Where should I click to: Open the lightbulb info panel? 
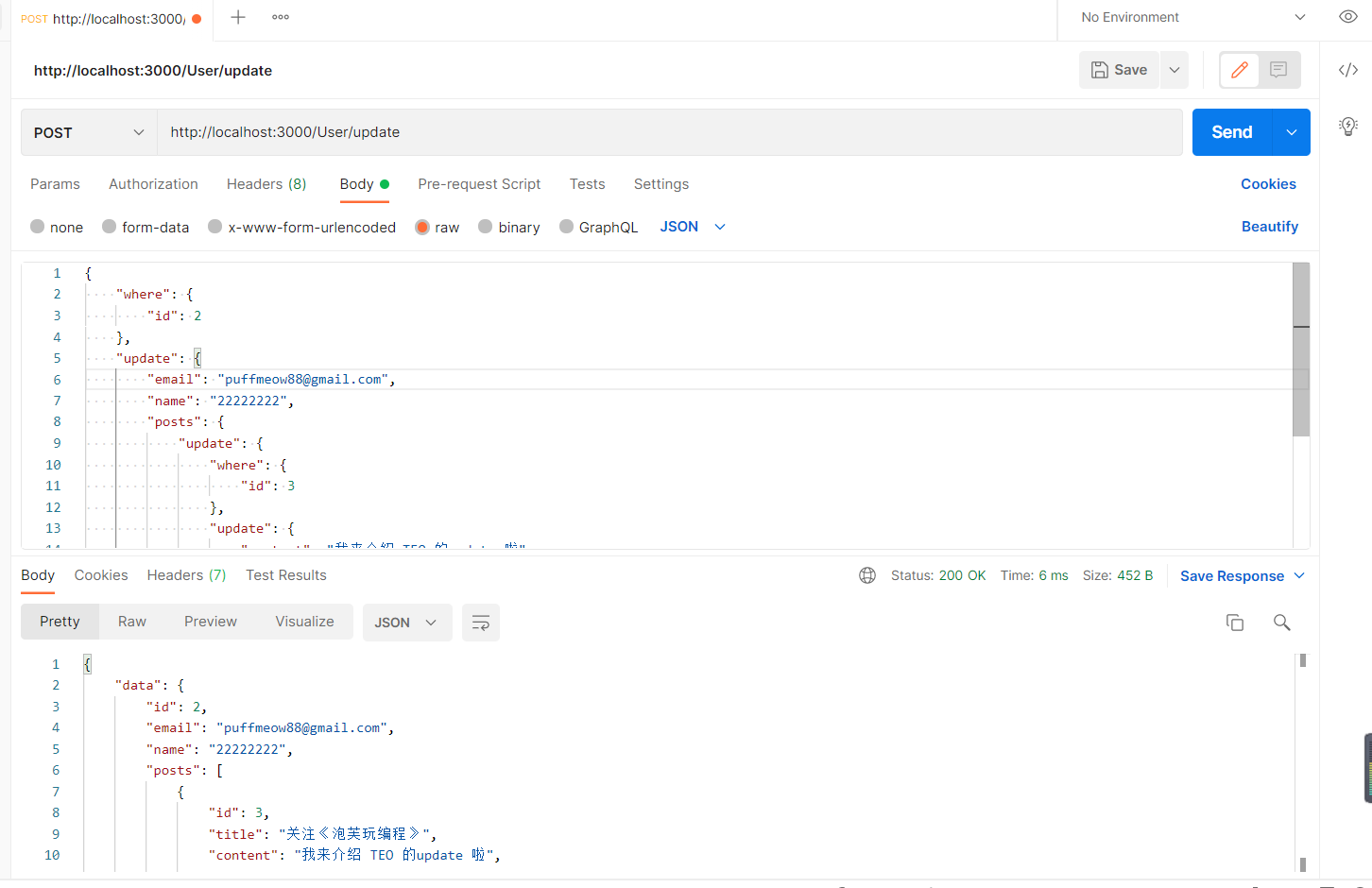point(1348,126)
